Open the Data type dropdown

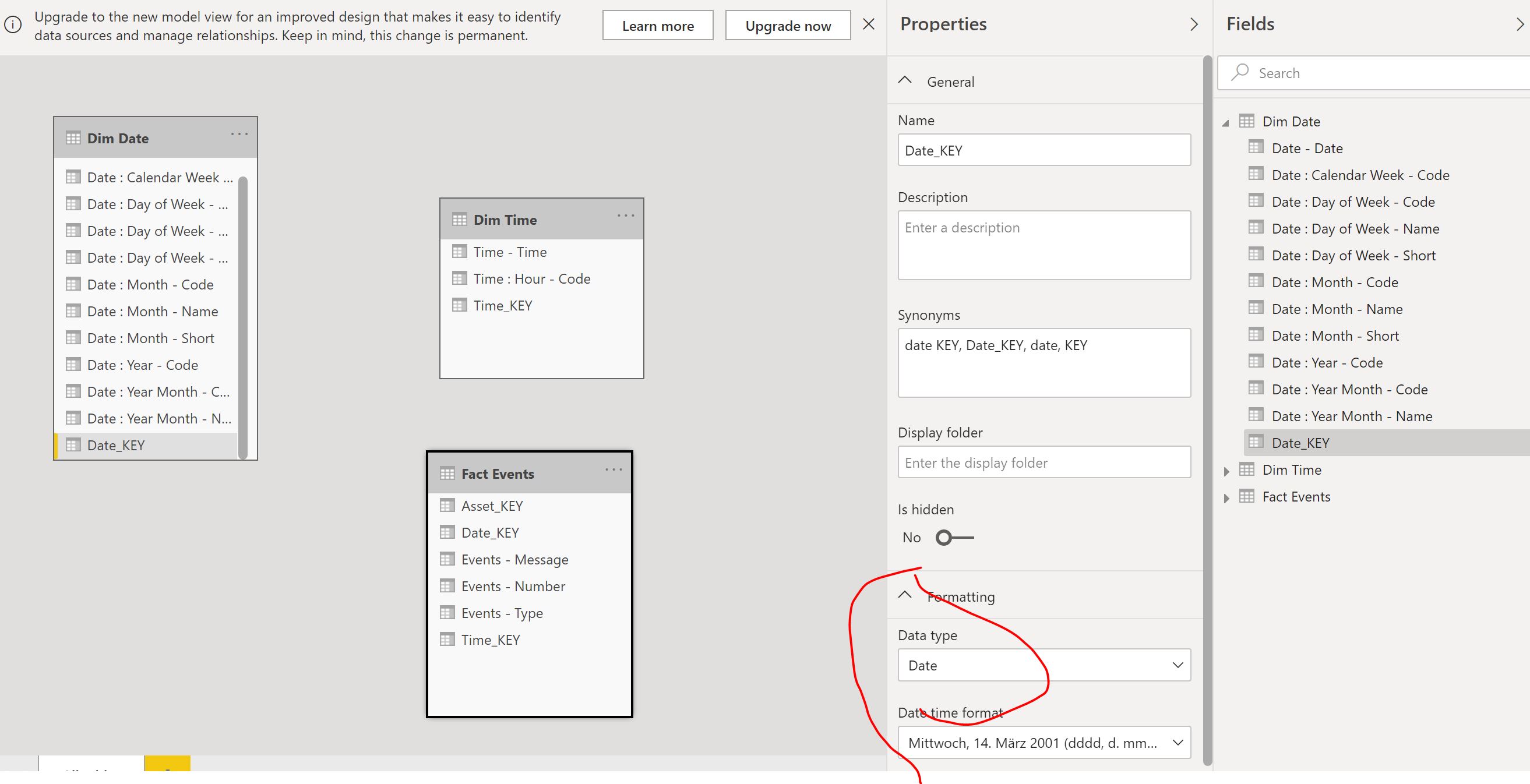[x=1044, y=665]
